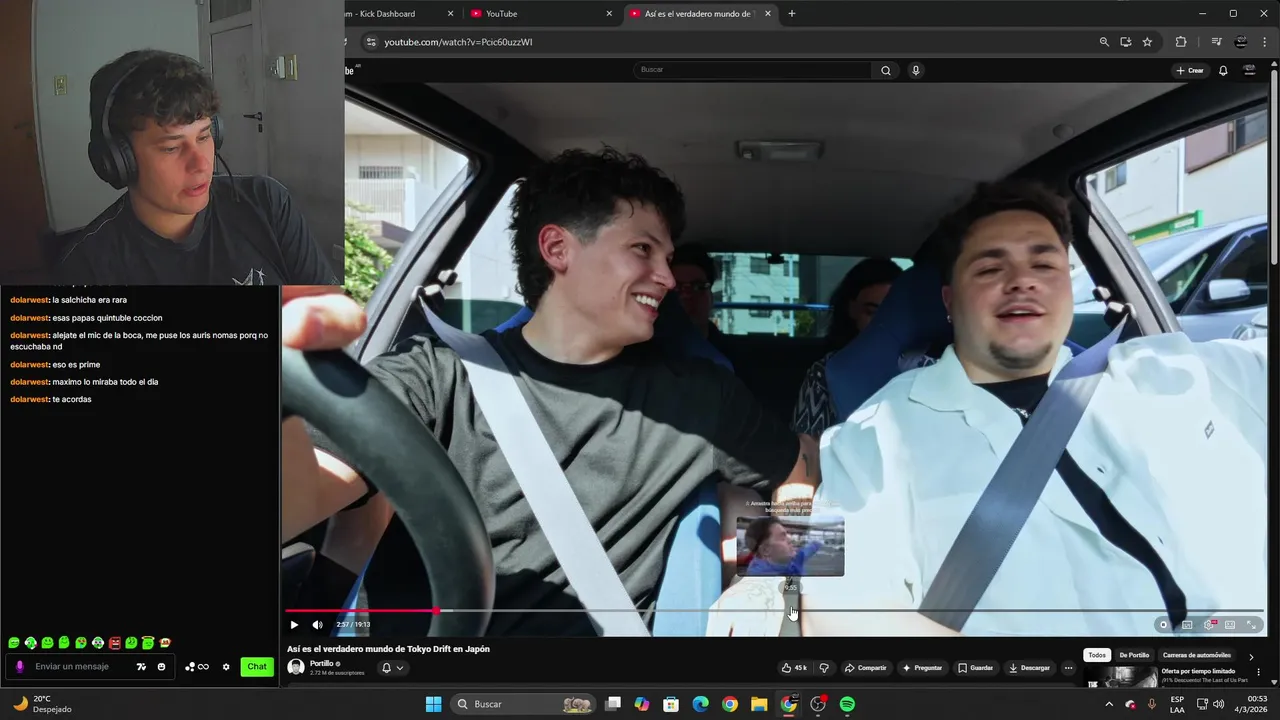The image size is (1280, 720).
Task: Click the Descargar button
Action: click(x=1029, y=668)
